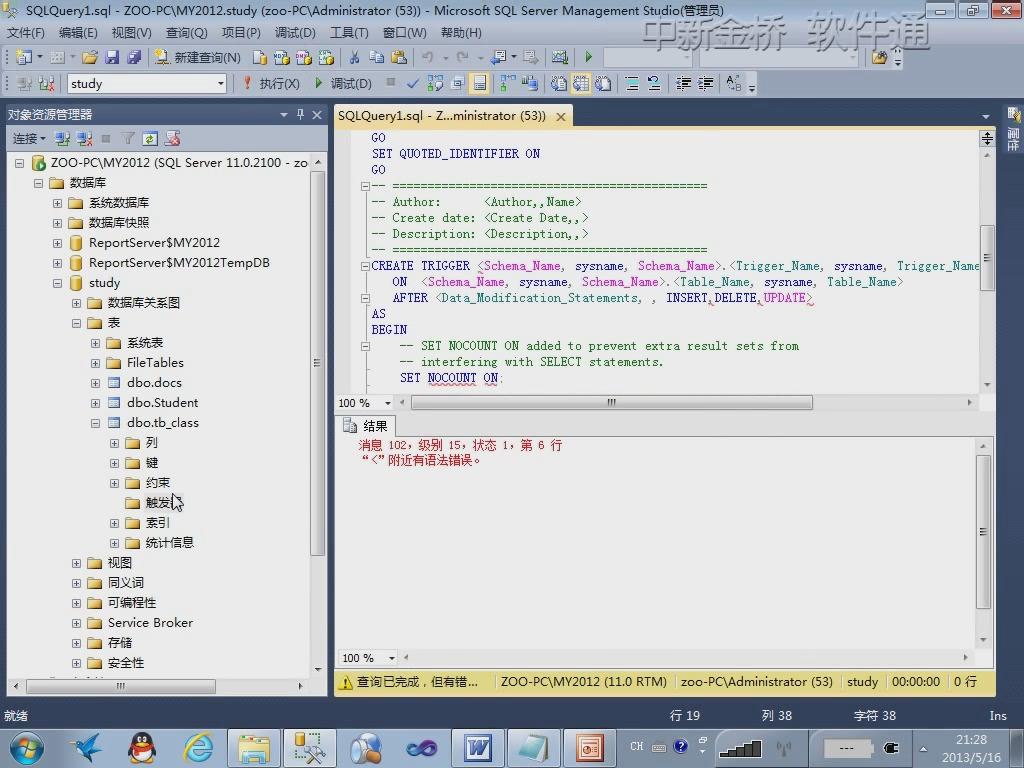Screen dimensions: 1024x768
Task: Open the View (视图) menu
Action: pyautogui.click(x=131, y=33)
